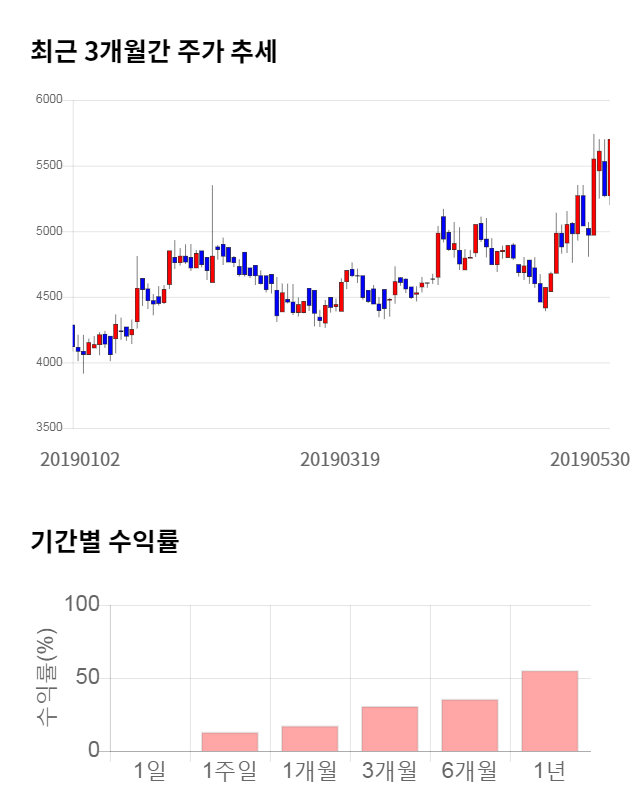The width and height of the screenshot is (640, 810).
Task: Select the '3개월' period axis label
Action: tap(390, 771)
